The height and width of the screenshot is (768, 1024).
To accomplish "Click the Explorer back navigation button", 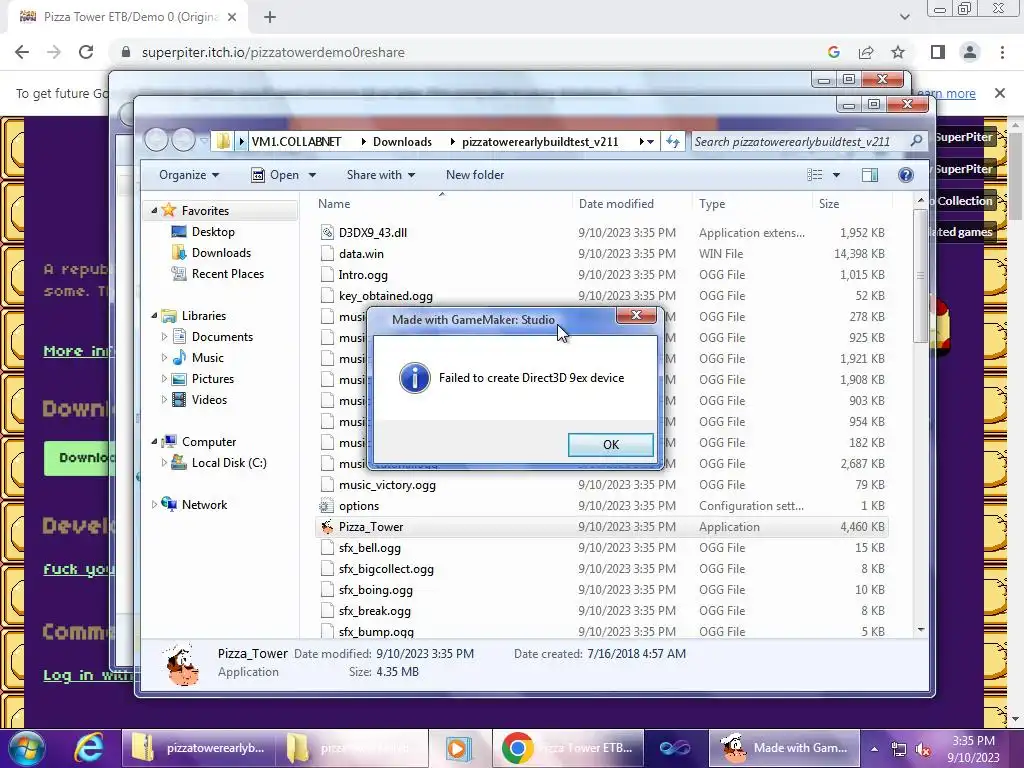I will coord(156,140).
